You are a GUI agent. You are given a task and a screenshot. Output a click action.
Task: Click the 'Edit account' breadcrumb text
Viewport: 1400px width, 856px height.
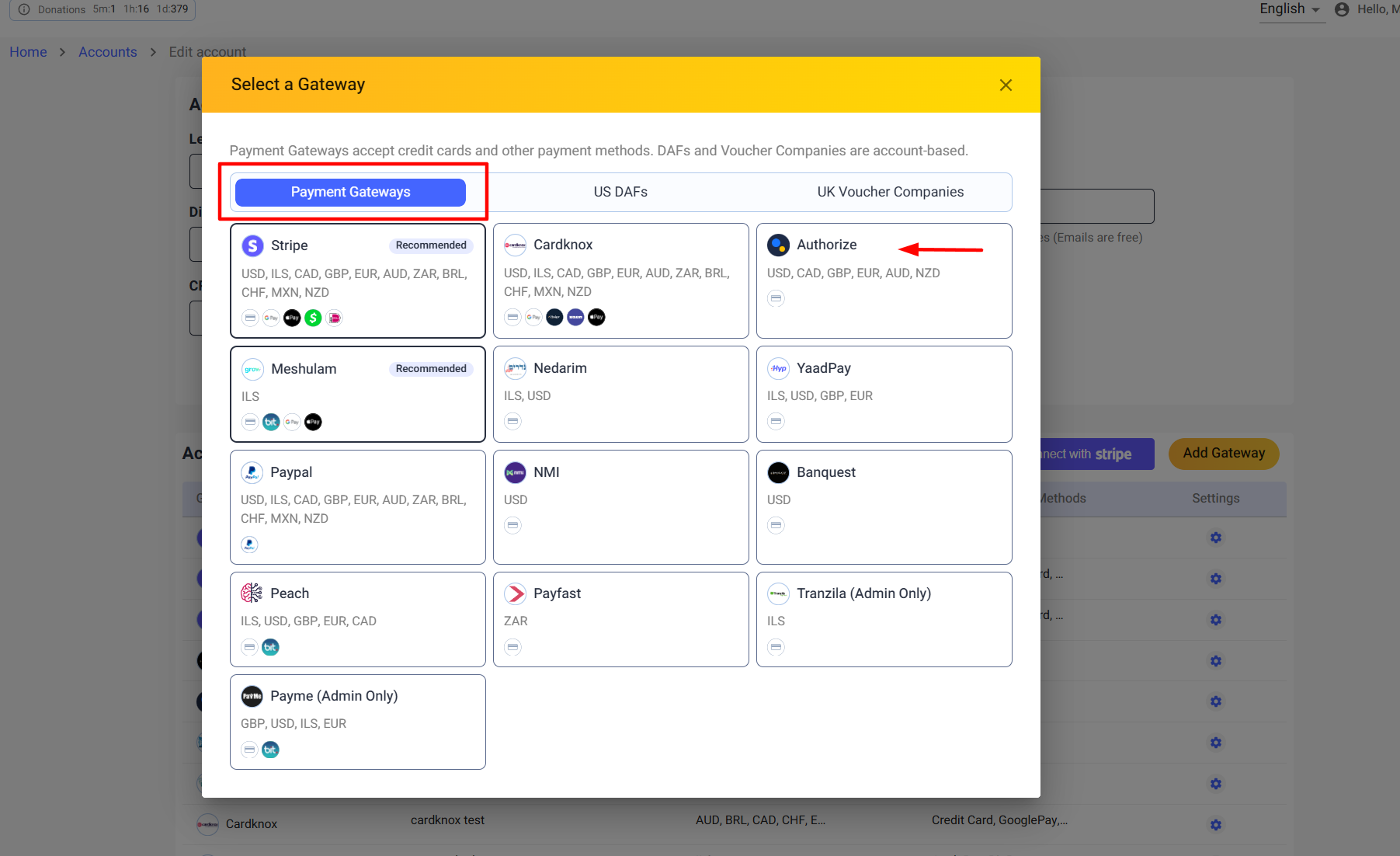207,52
